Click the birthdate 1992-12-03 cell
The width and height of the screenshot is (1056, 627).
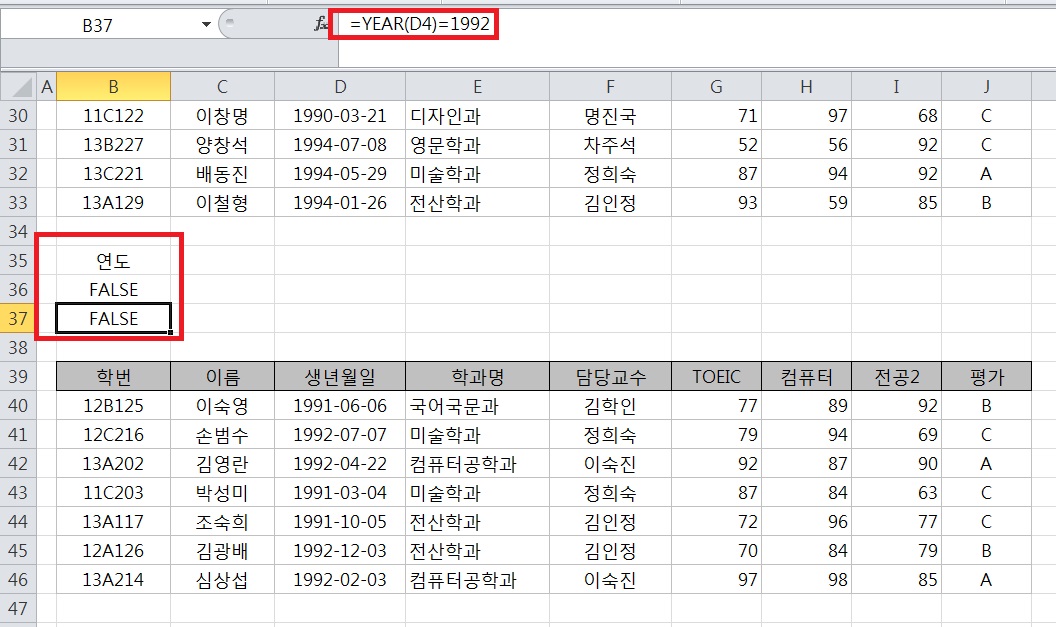pyautogui.click(x=340, y=551)
